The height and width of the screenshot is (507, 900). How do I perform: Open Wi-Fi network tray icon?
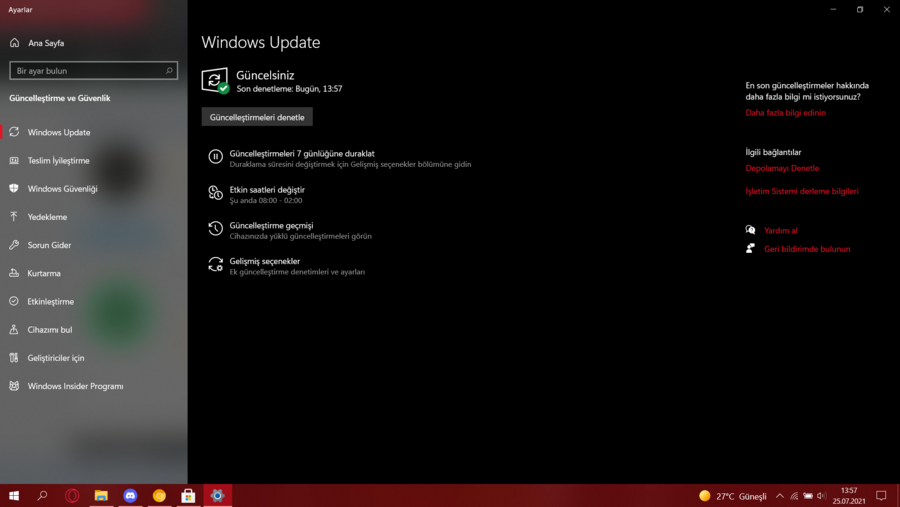[x=794, y=496]
